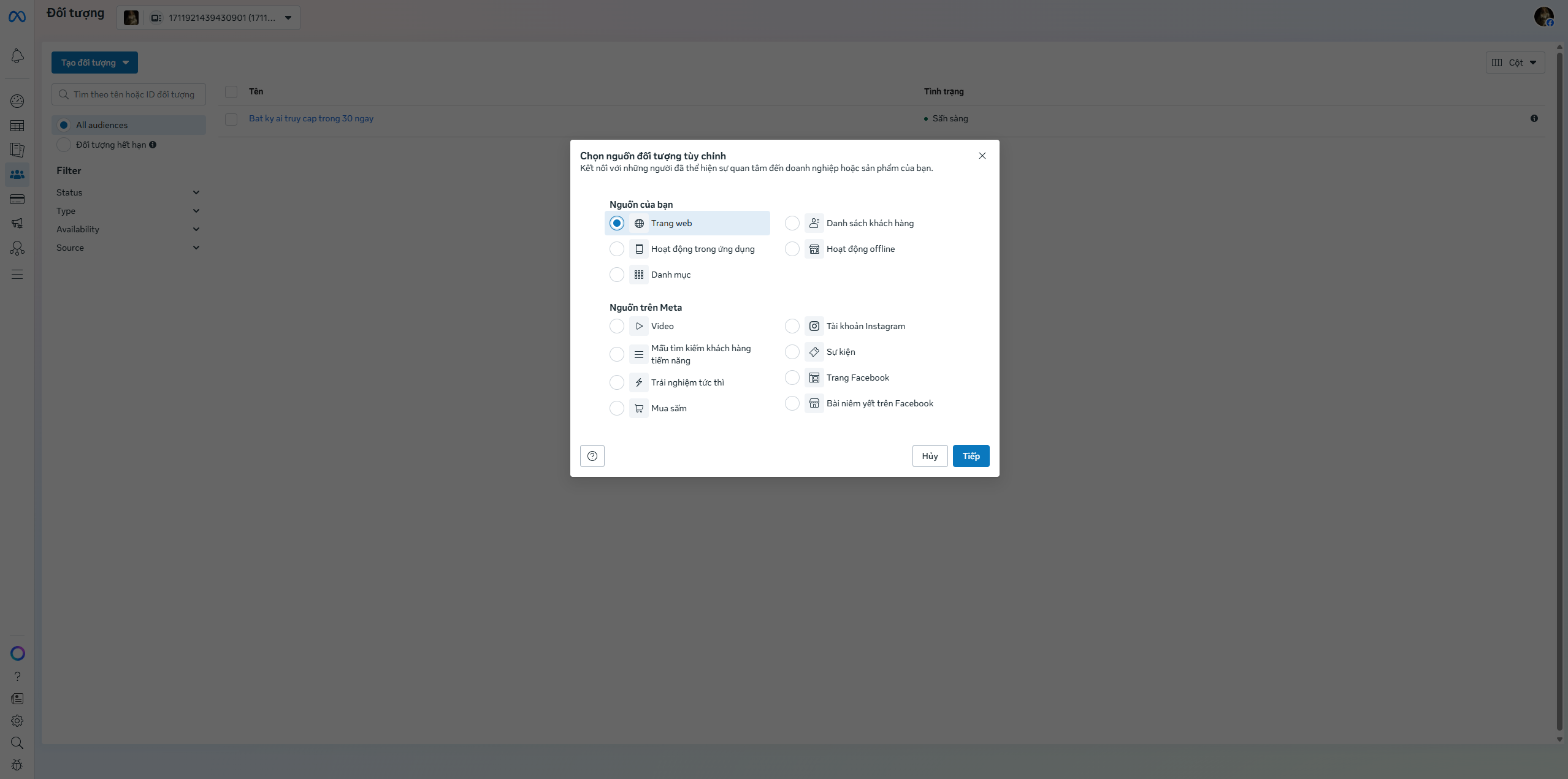
Task: Click the help question icon in dialog
Action: [592, 456]
